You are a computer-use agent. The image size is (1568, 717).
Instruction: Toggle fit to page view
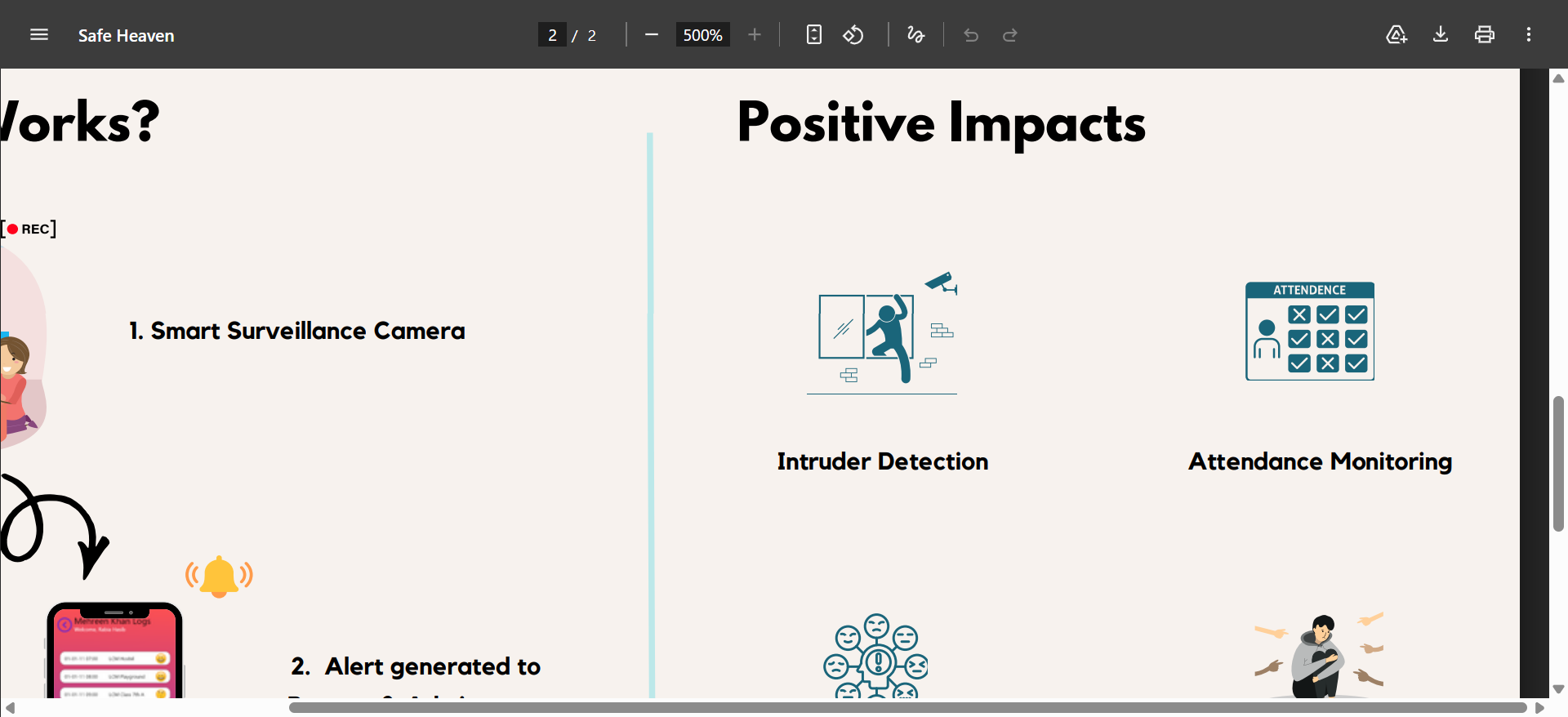click(x=813, y=34)
